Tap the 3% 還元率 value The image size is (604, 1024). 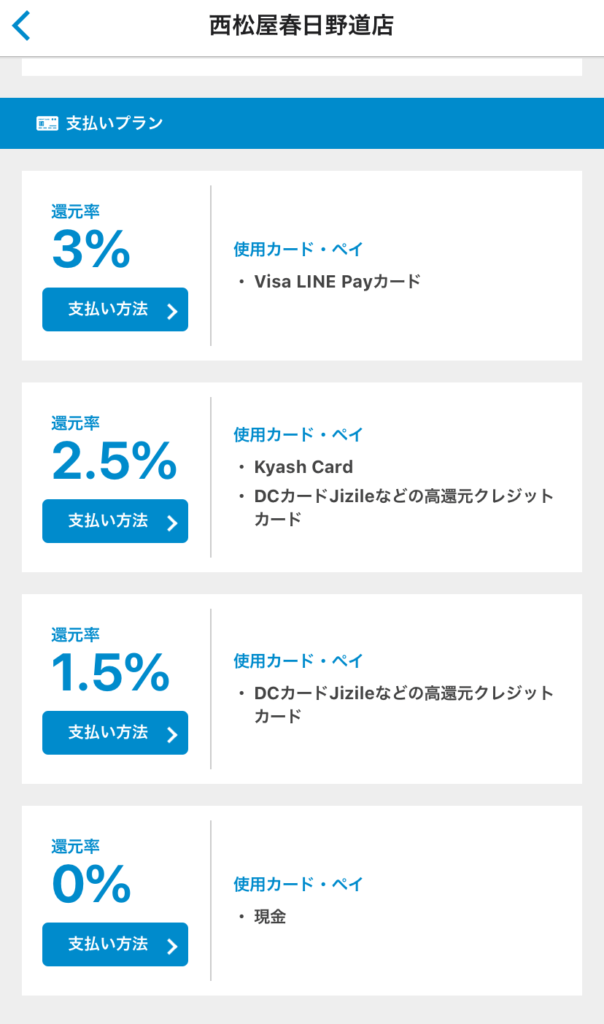tap(91, 251)
